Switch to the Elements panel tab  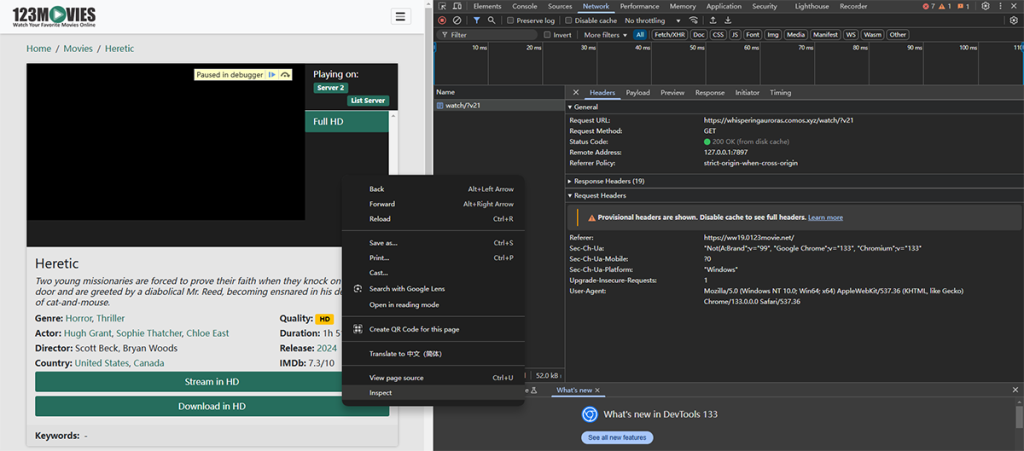tap(487, 7)
